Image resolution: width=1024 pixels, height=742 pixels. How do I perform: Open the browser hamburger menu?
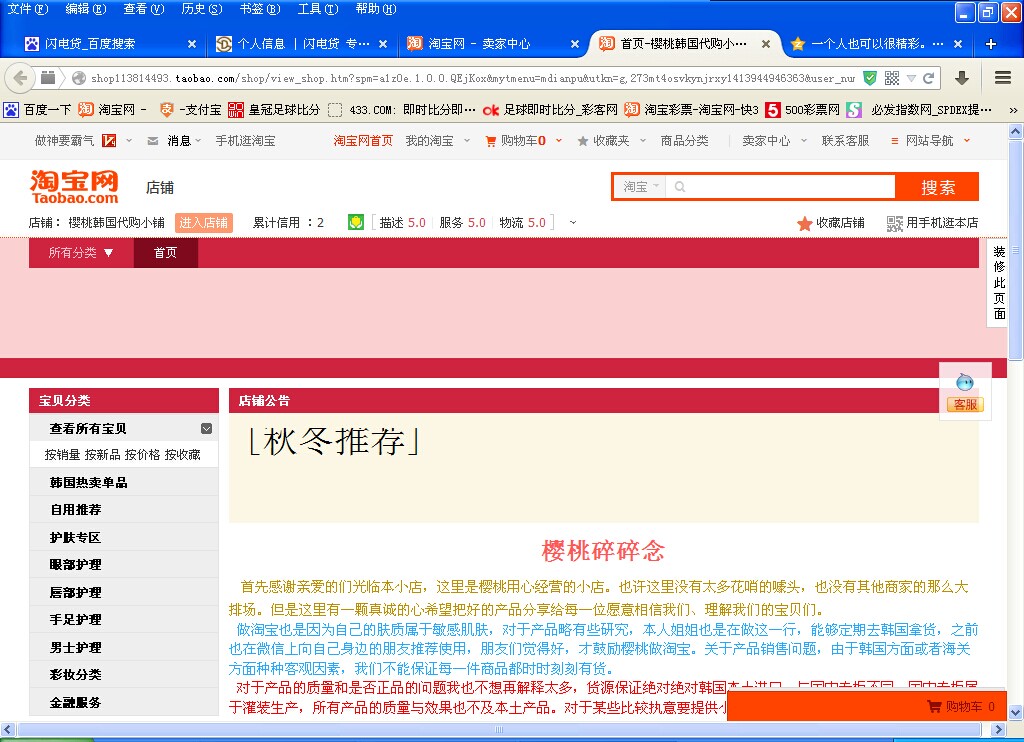tap(1002, 78)
